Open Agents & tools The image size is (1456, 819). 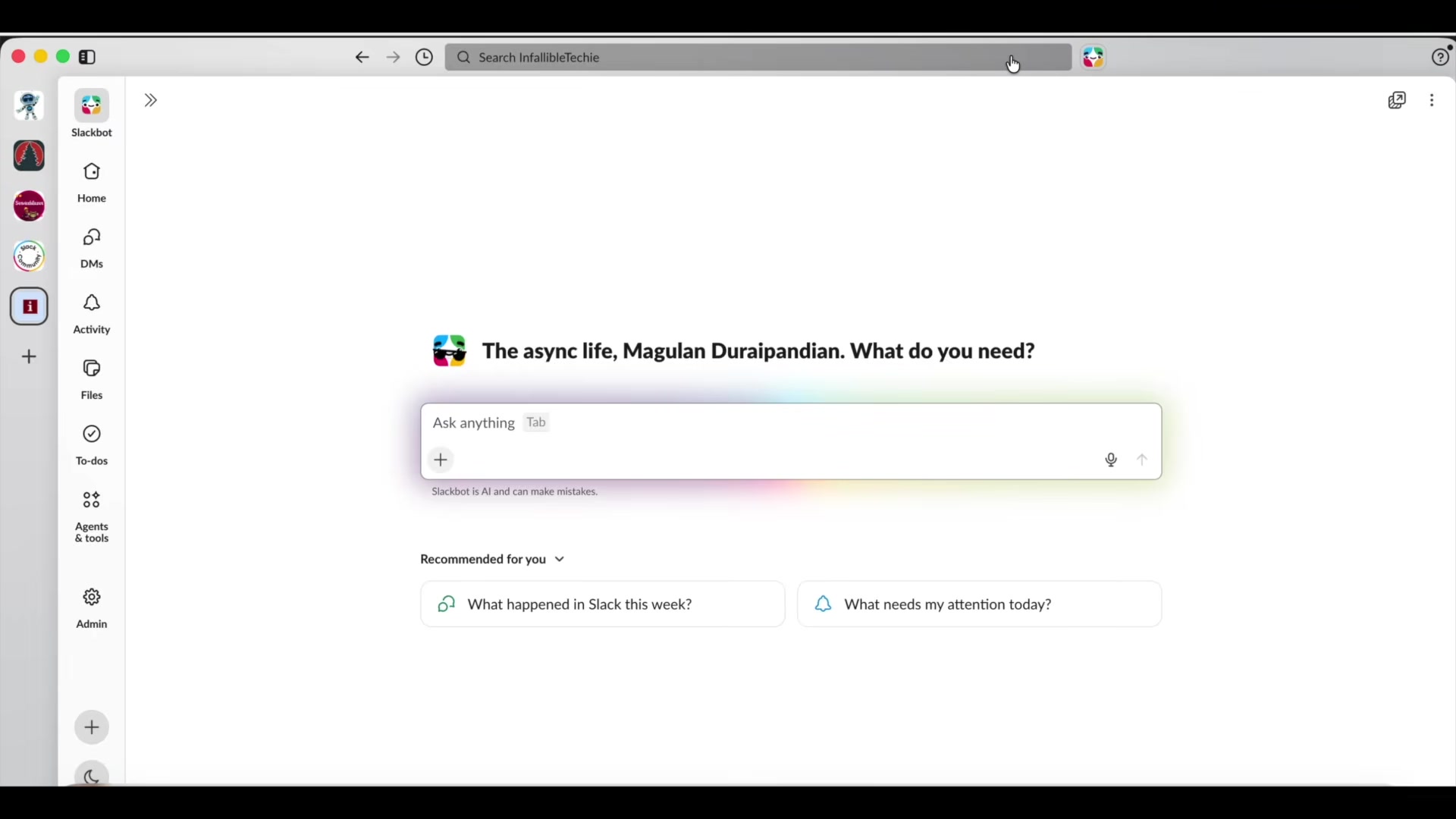[92, 516]
